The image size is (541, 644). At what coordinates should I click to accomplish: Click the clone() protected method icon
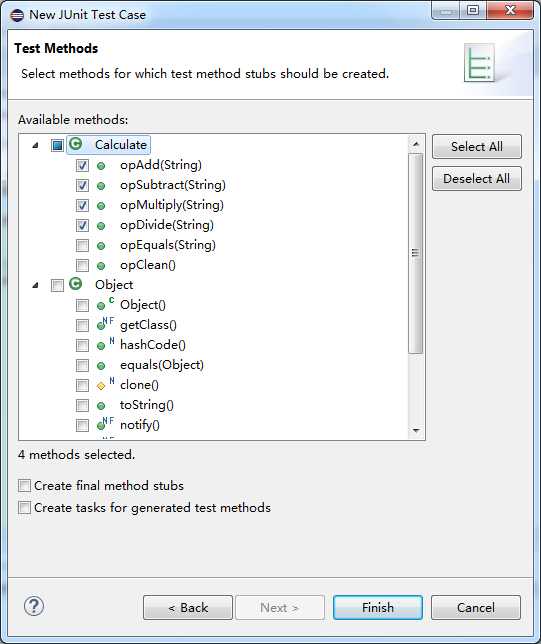pos(105,384)
